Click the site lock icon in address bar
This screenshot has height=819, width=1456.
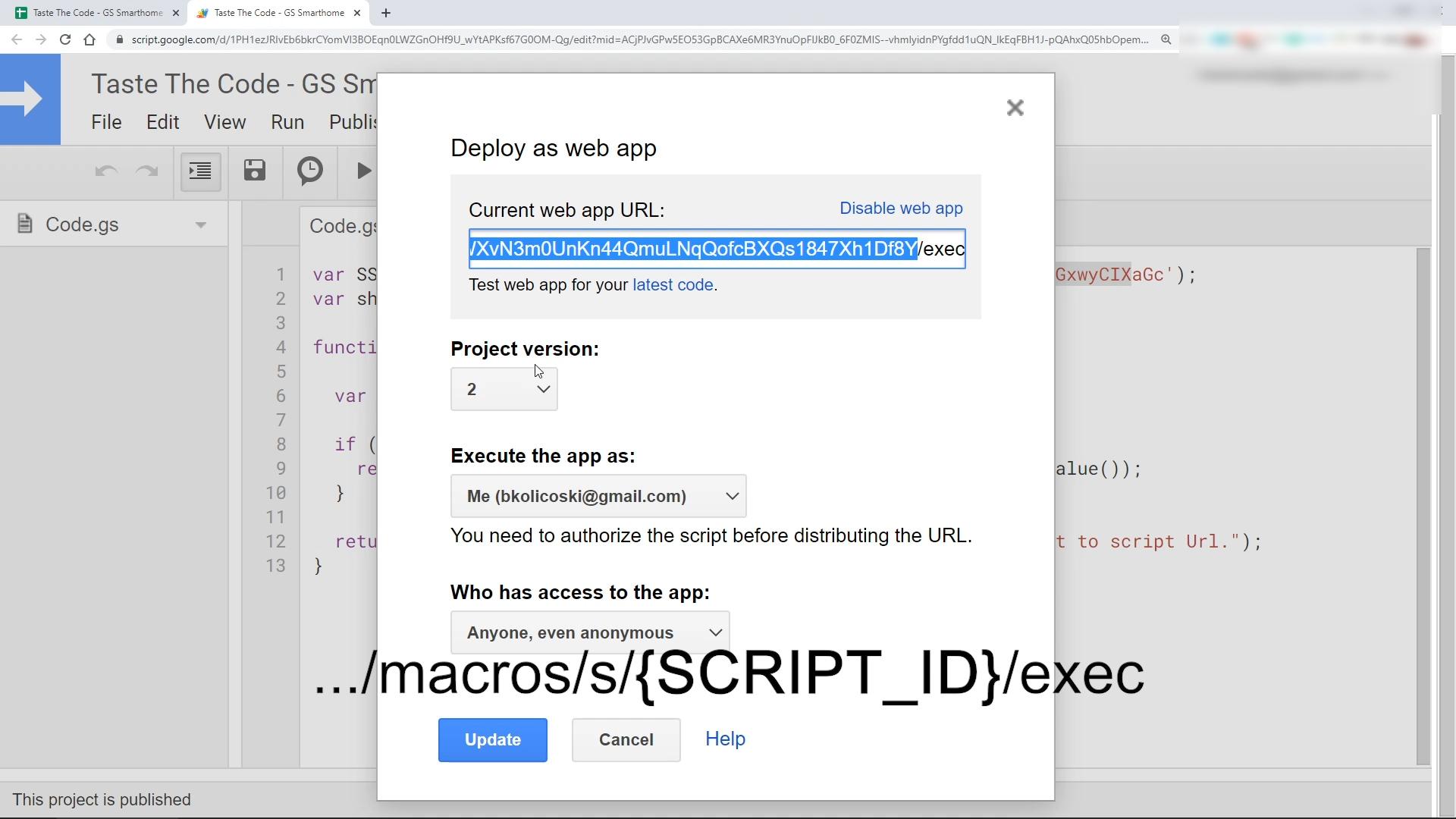tap(119, 39)
